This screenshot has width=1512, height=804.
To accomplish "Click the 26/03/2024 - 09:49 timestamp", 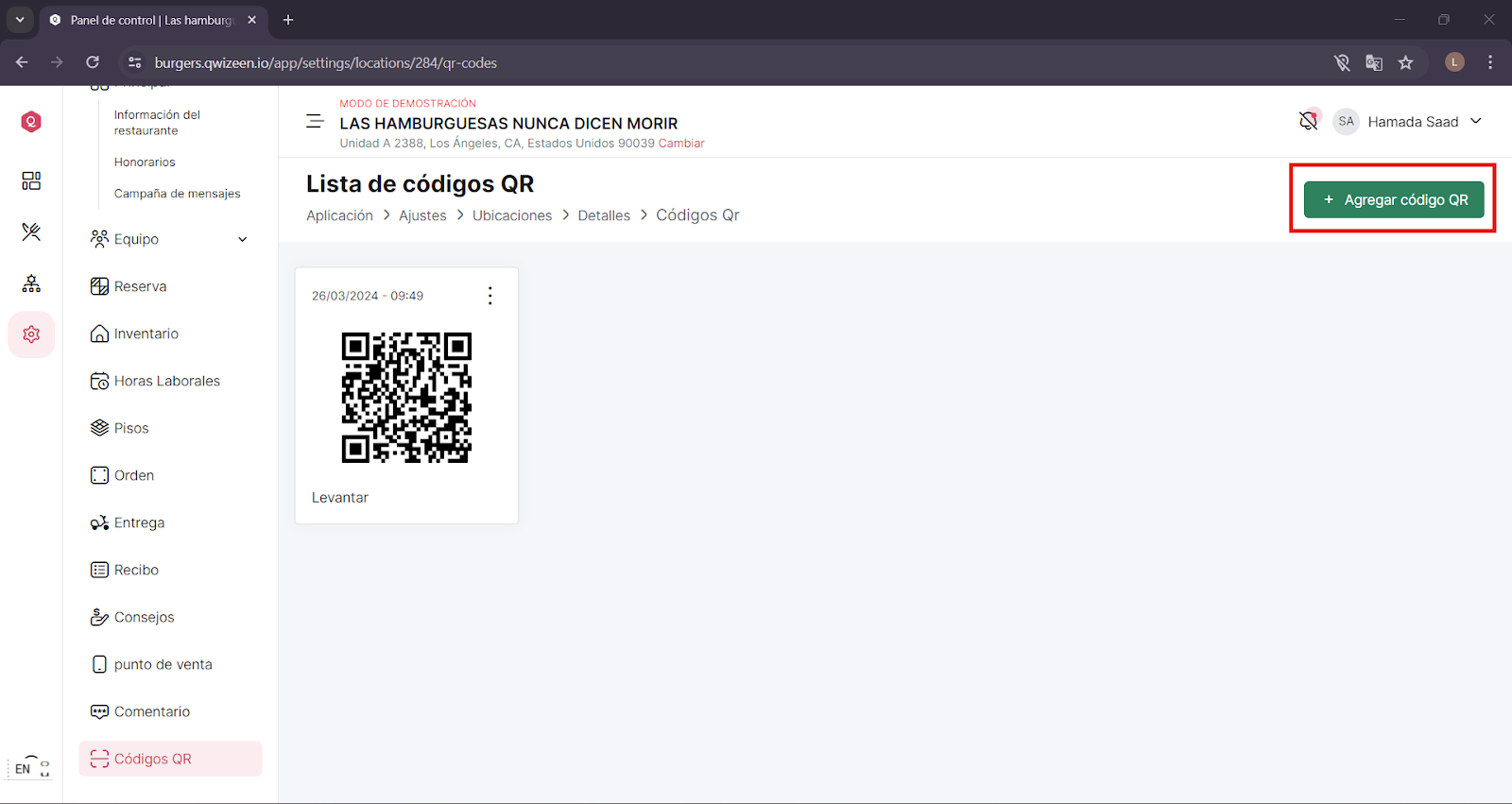I will click(368, 296).
